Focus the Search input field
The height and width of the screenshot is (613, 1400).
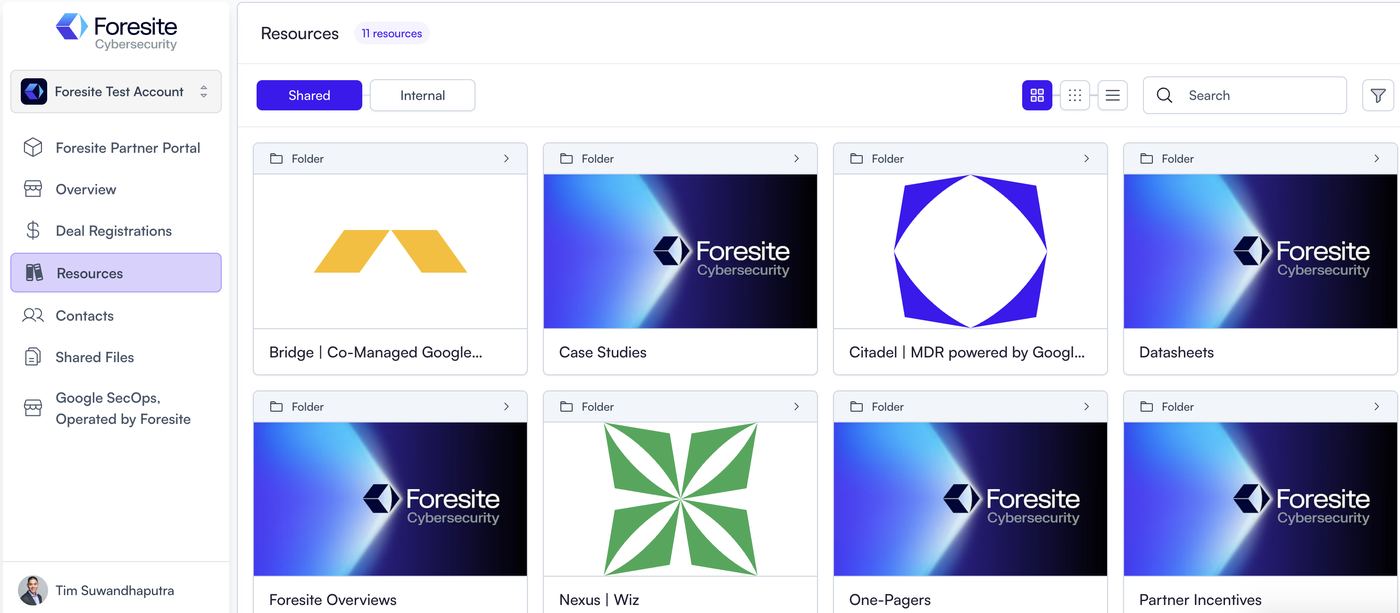click(x=1245, y=95)
